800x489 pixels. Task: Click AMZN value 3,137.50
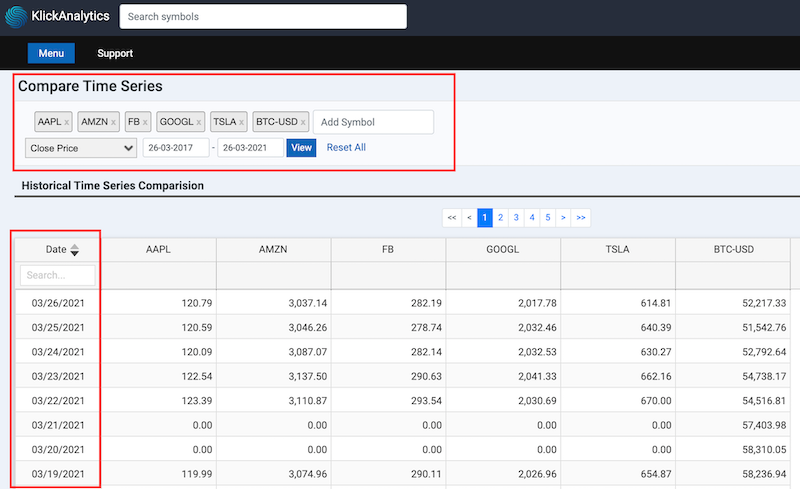click(x=308, y=377)
